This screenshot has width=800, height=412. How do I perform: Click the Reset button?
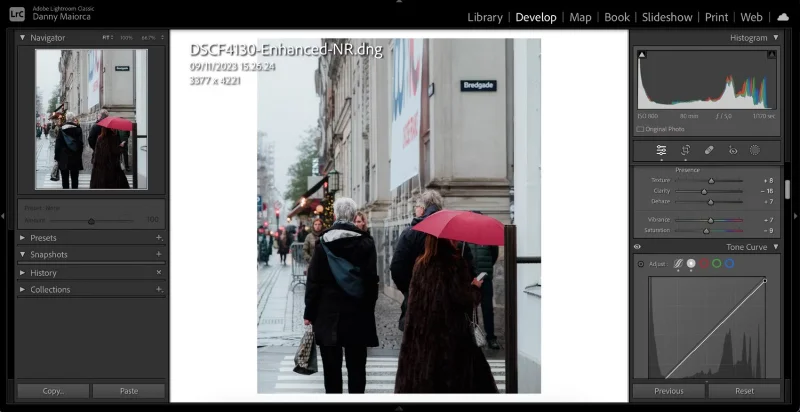coord(743,391)
